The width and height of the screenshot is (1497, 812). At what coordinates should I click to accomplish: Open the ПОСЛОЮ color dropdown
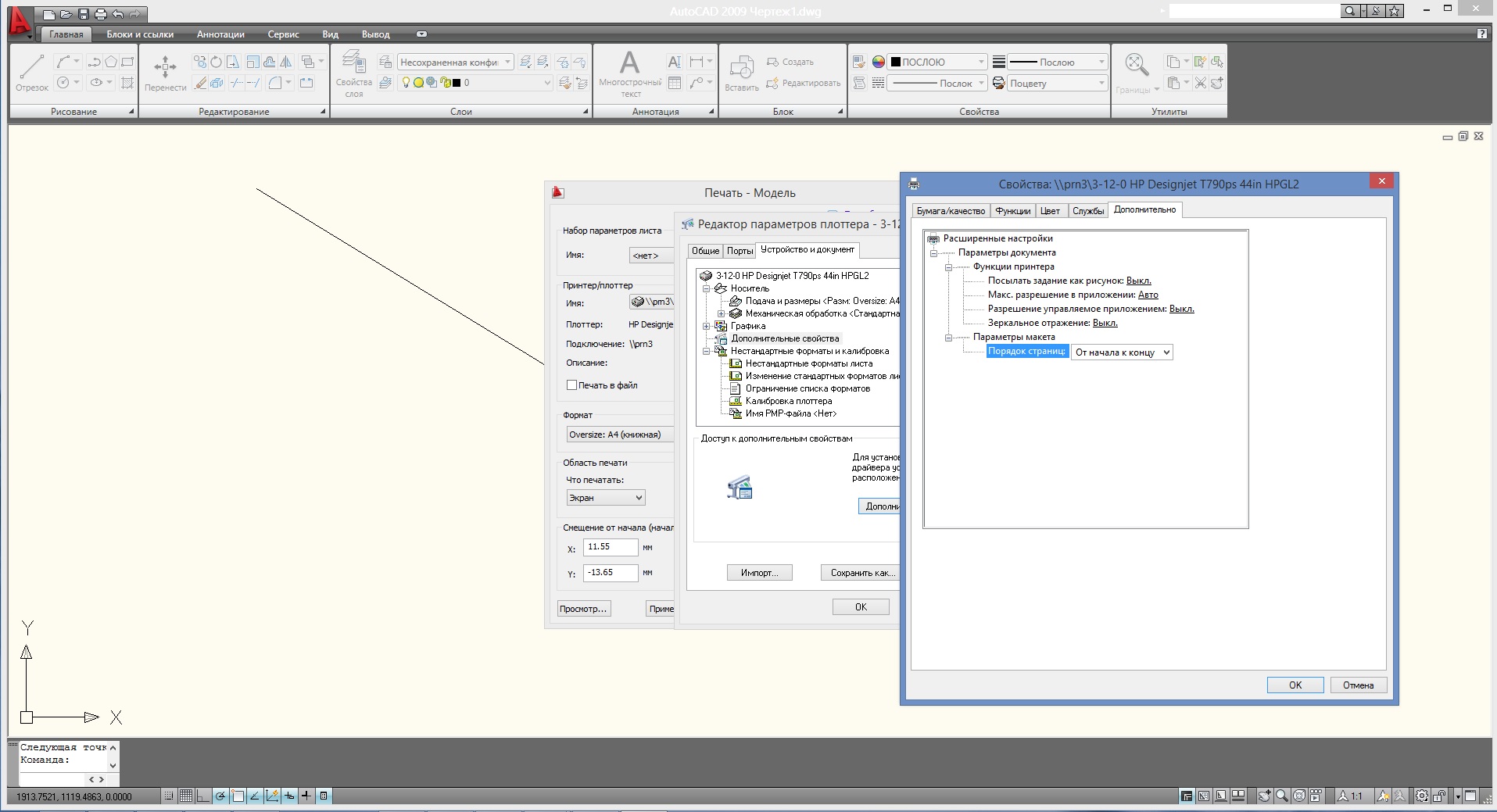938,62
